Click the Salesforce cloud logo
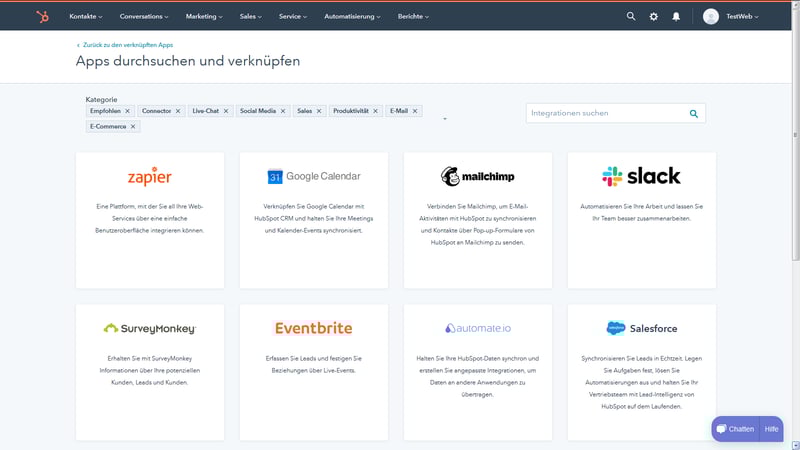This screenshot has height=450, width=800. [615, 328]
